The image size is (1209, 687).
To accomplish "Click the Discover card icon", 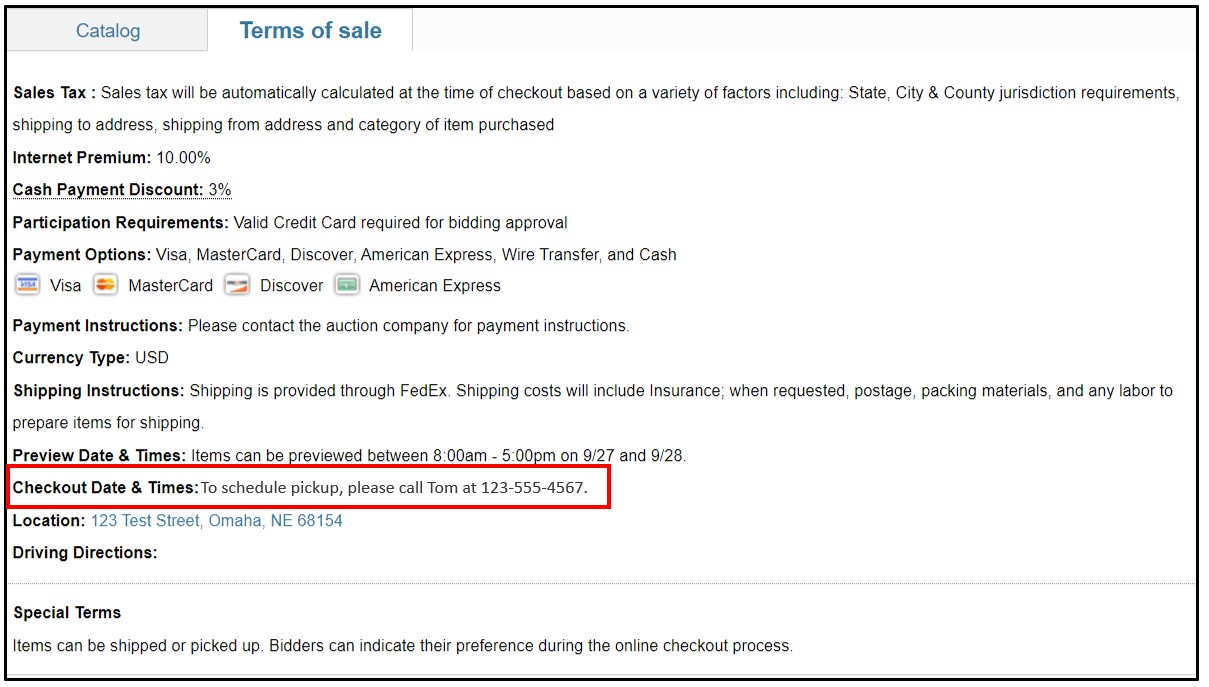I will 237,285.
